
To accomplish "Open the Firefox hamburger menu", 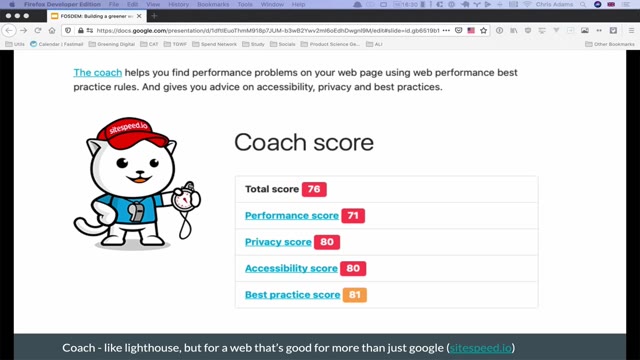I will click(631, 31).
